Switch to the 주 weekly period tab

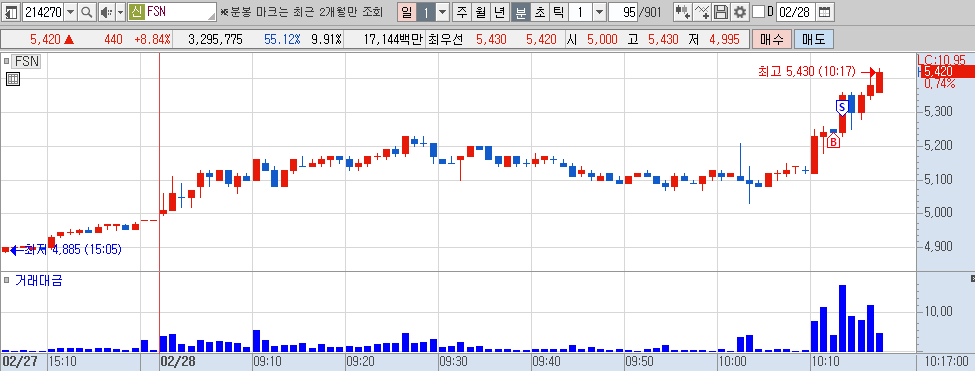(x=462, y=12)
